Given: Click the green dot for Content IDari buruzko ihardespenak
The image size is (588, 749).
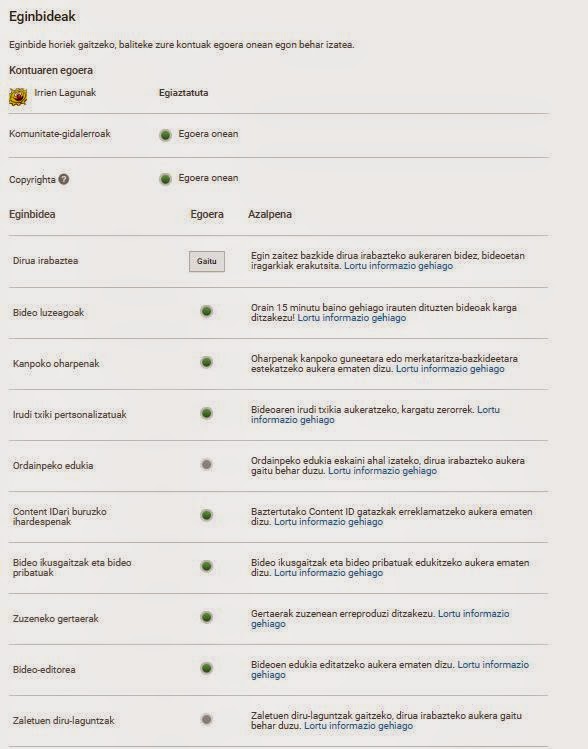Looking at the screenshot, I should [x=206, y=515].
